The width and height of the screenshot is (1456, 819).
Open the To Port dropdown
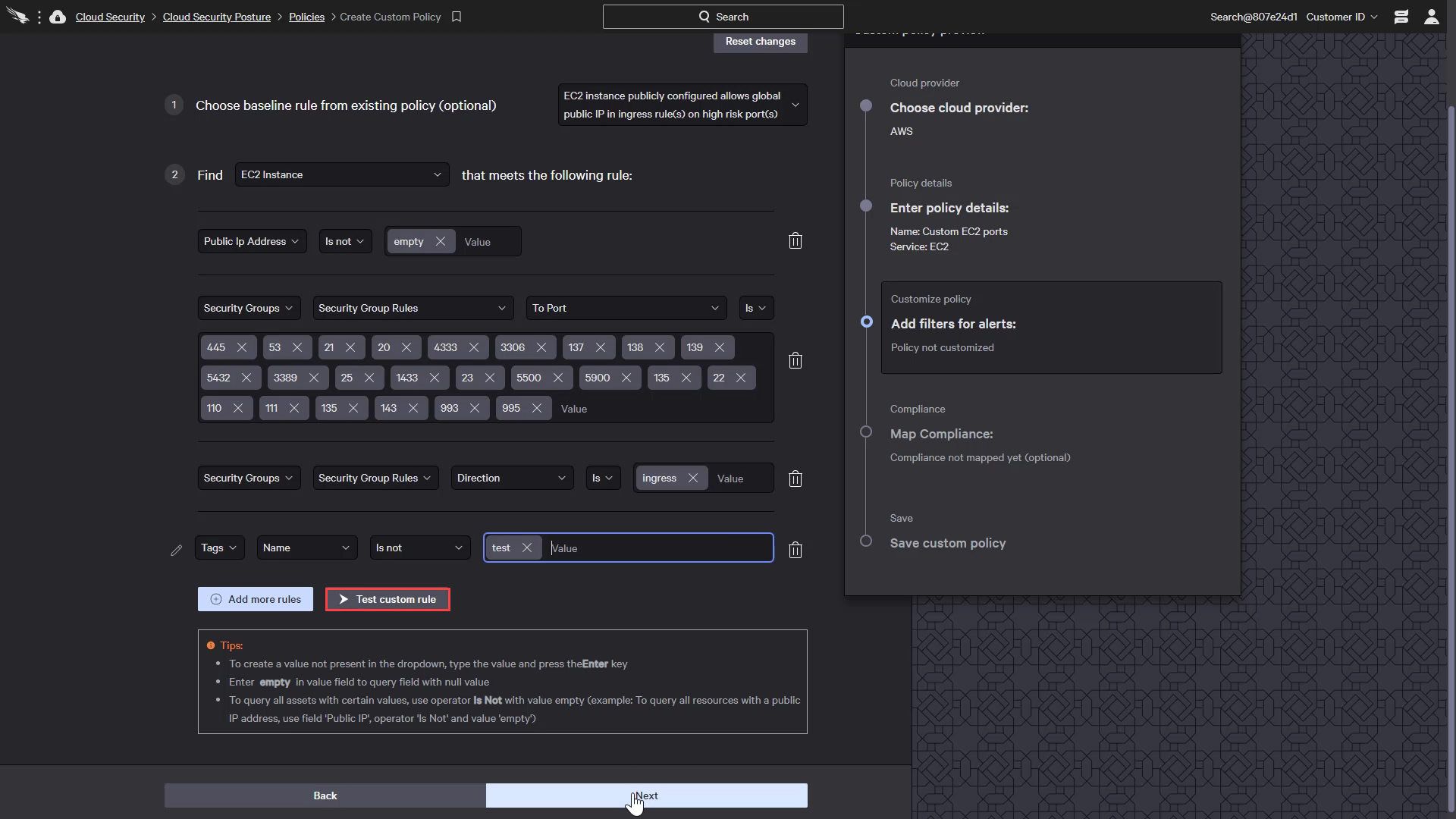[x=626, y=308]
